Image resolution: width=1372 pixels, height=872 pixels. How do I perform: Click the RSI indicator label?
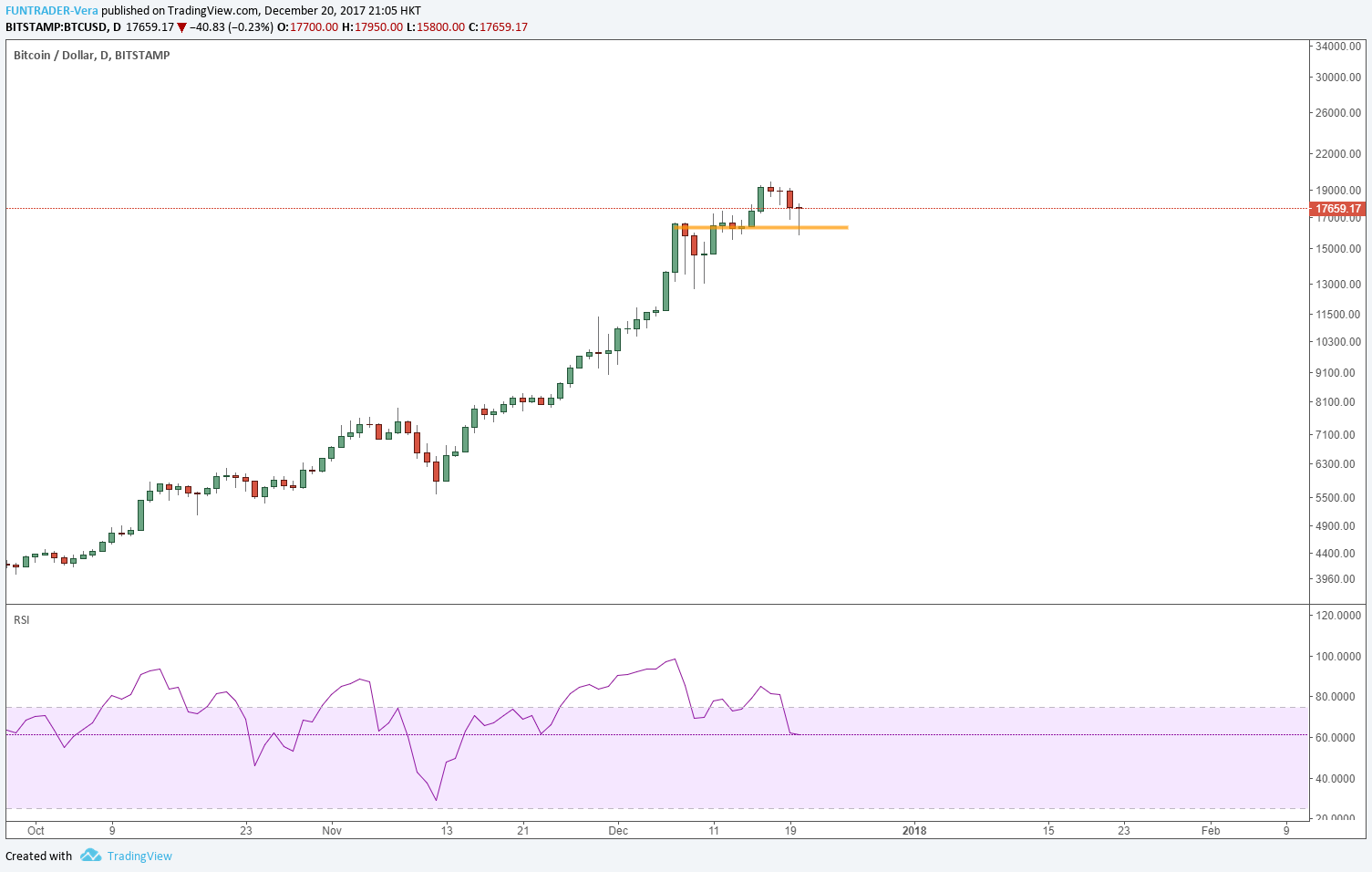click(x=21, y=620)
